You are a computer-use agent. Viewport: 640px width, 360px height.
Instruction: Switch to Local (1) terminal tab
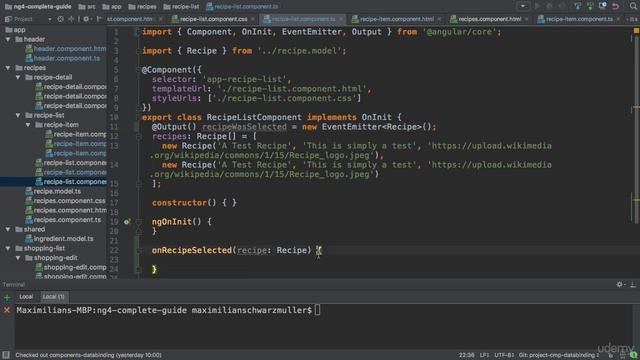click(x=53, y=297)
